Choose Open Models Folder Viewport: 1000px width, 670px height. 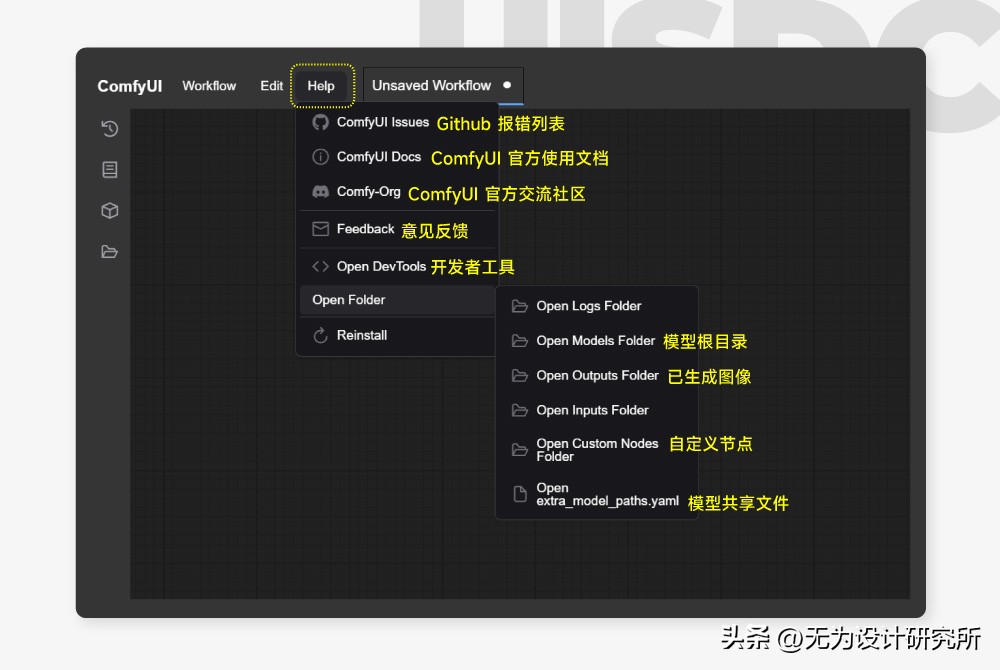(x=597, y=341)
